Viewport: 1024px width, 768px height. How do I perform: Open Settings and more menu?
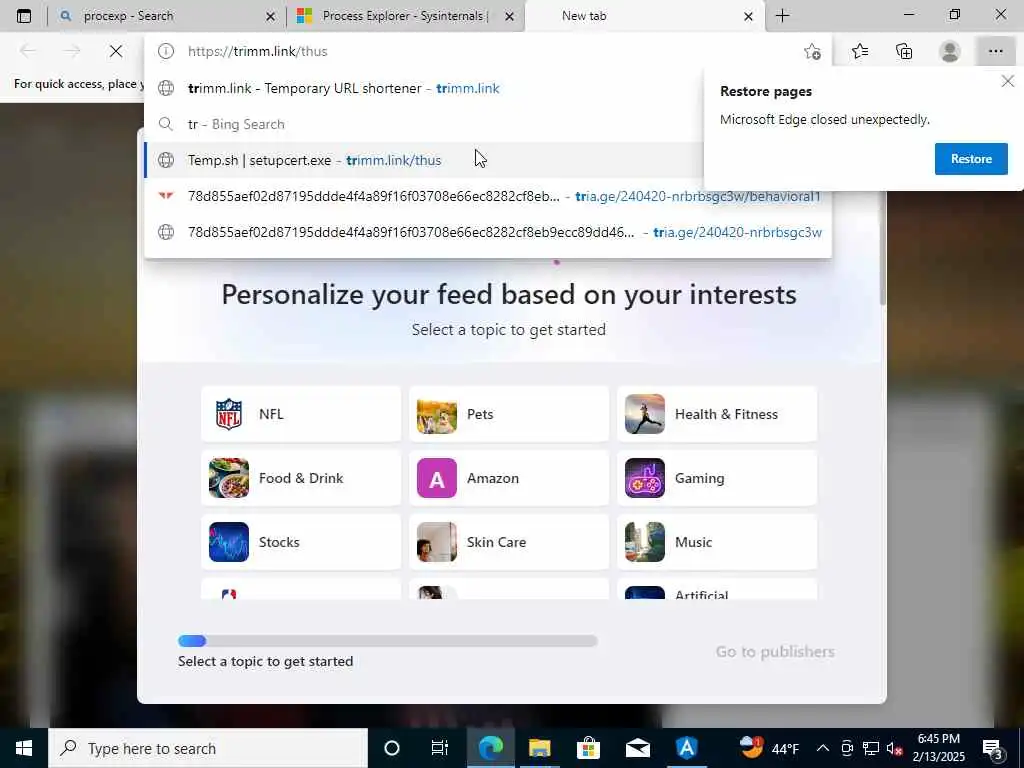995,51
